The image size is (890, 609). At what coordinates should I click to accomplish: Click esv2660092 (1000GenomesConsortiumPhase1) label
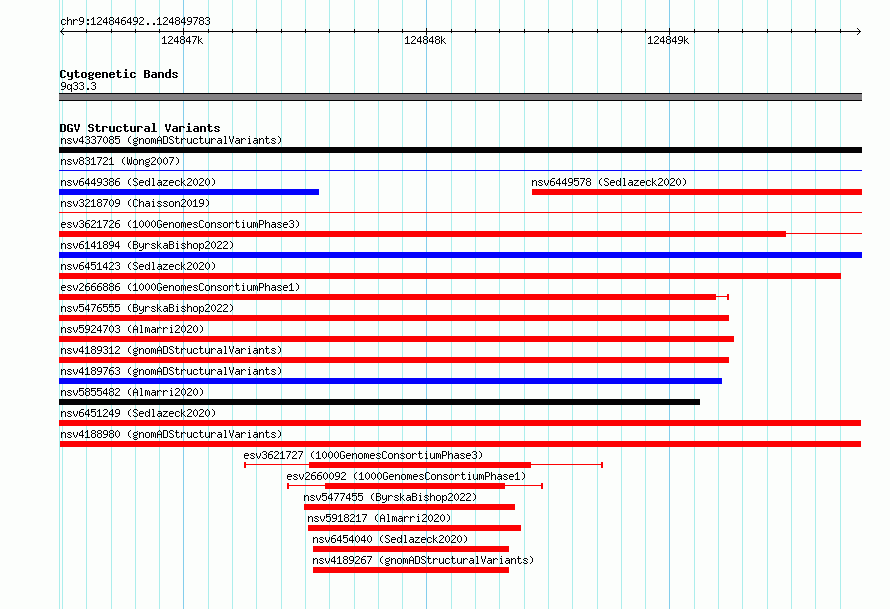(406, 476)
